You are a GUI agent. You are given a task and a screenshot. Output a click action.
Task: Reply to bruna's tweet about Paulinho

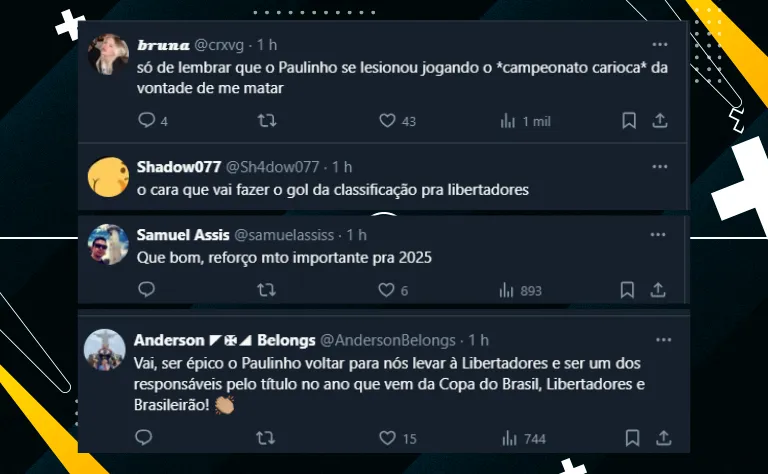click(x=147, y=121)
